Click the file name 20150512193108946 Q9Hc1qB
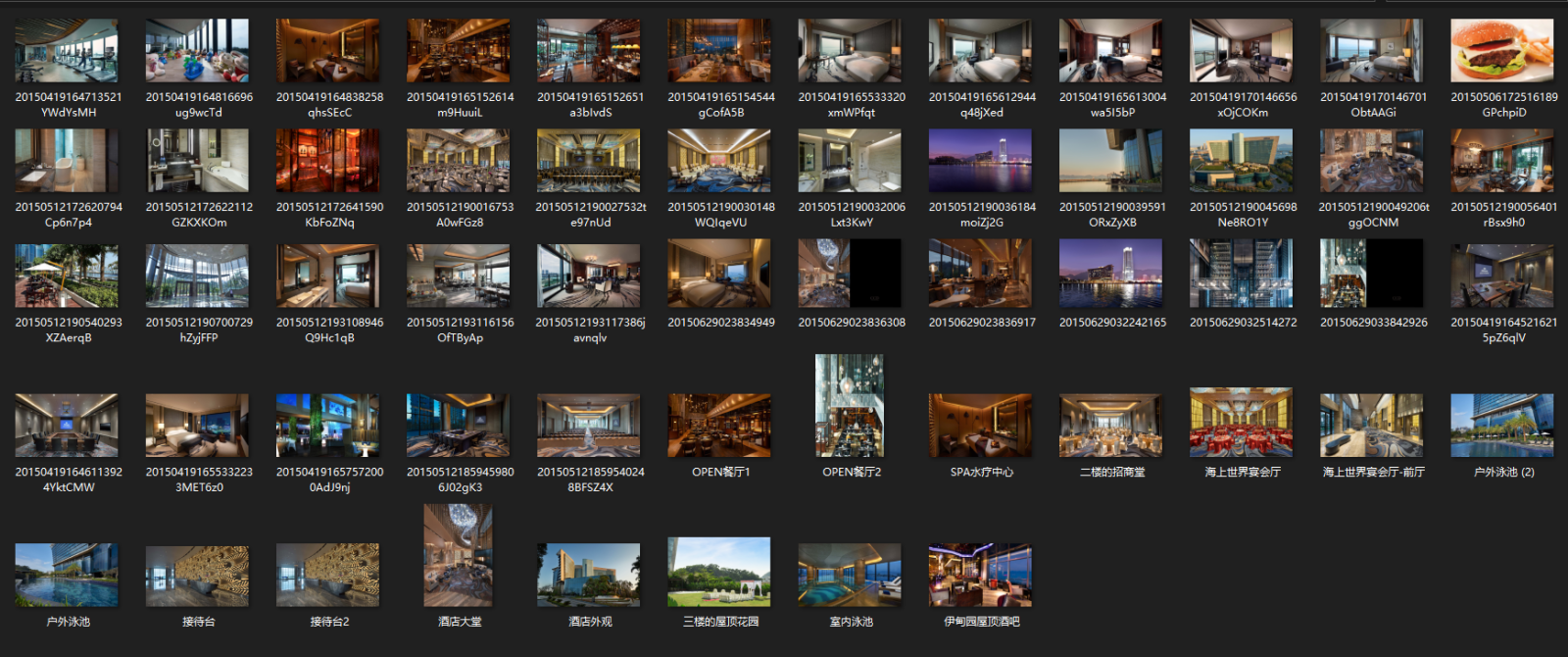The image size is (1568, 657). coord(329,329)
